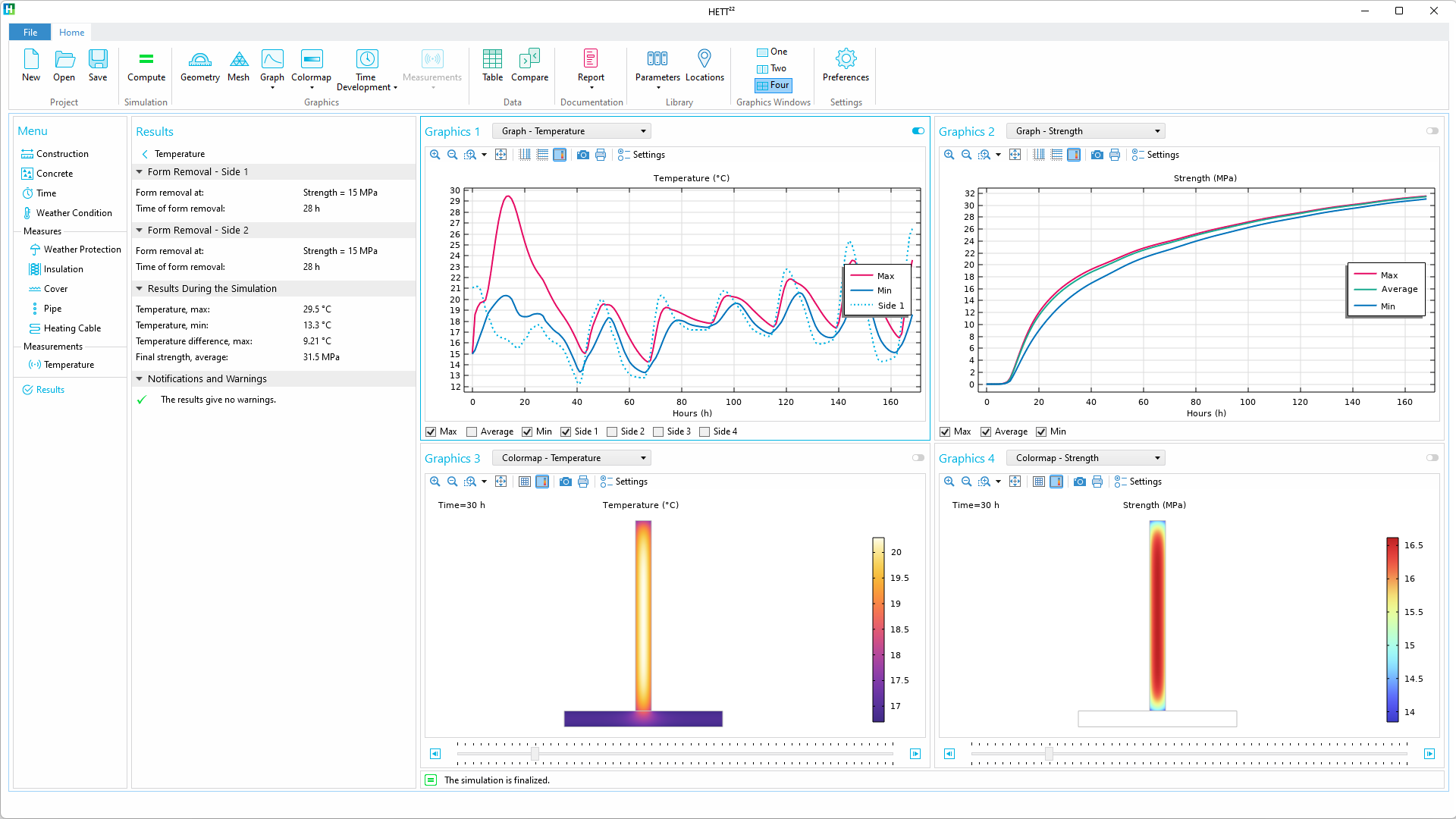The width and height of the screenshot is (1456, 819).
Task: Switch to One graphics window layout
Action: [x=772, y=52]
